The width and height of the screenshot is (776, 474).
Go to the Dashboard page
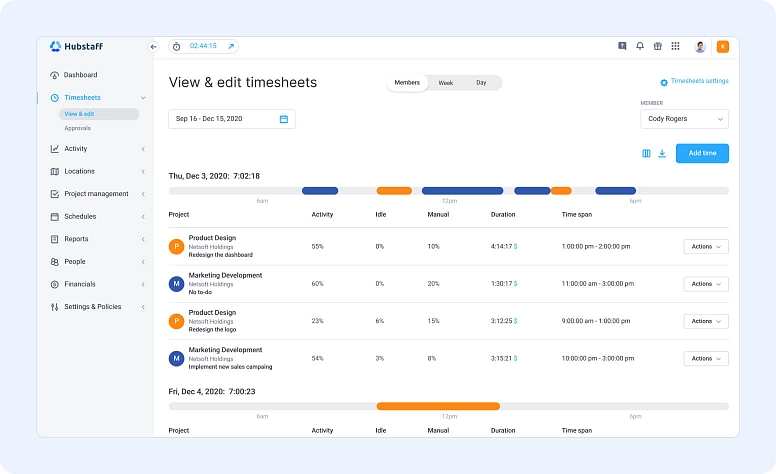point(80,75)
